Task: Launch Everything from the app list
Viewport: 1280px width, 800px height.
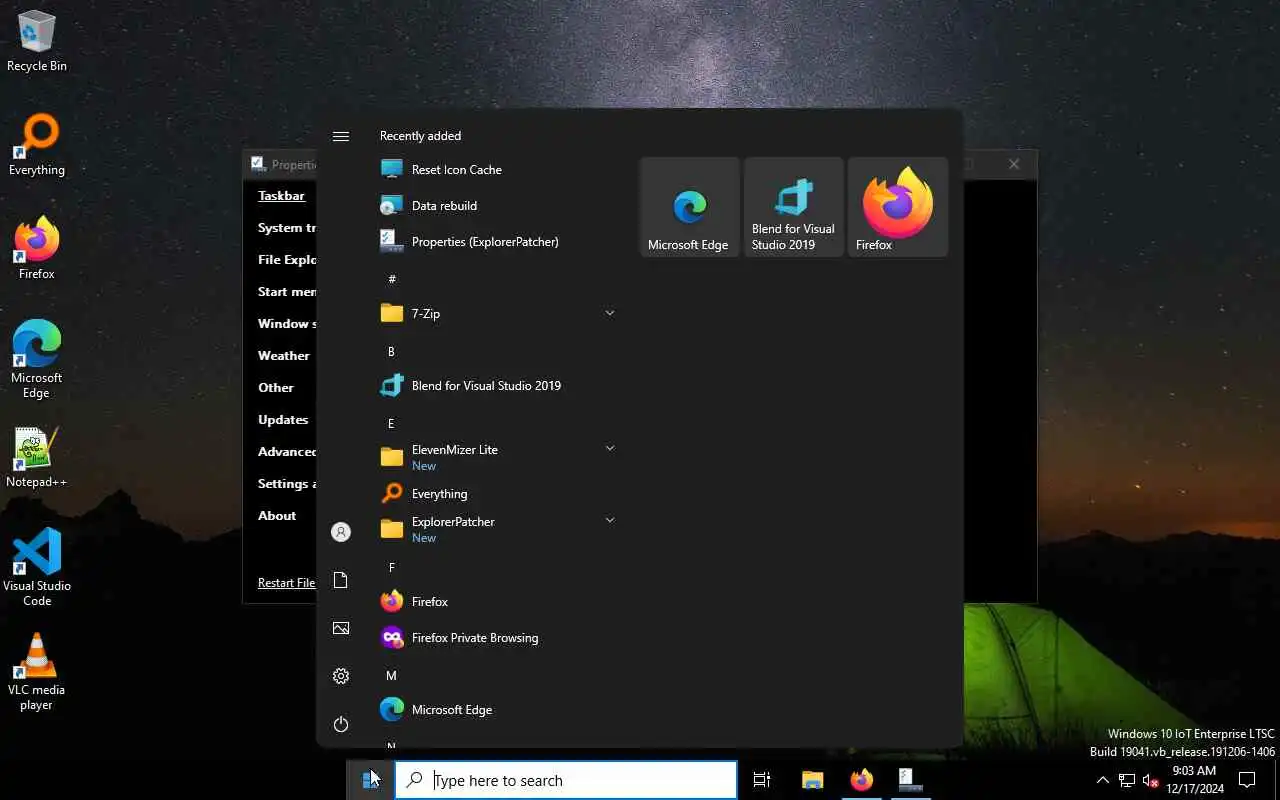Action: pyautogui.click(x=498, y=494)
